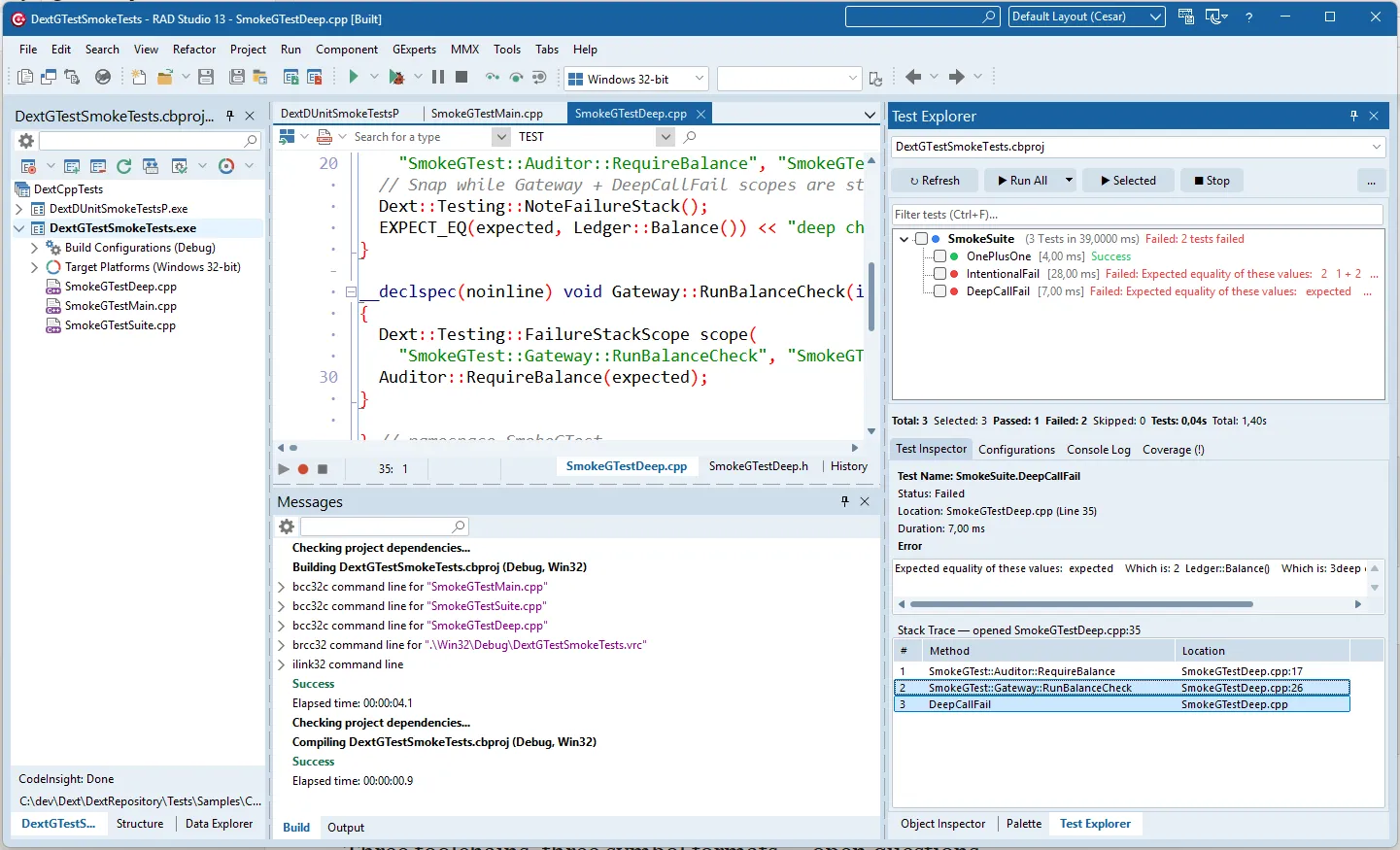The height and width of the screenshot is (850, 1400).
Task: Click the Messages panel settings gear icon
Action: pyautogui.click(x=287, y=527)
